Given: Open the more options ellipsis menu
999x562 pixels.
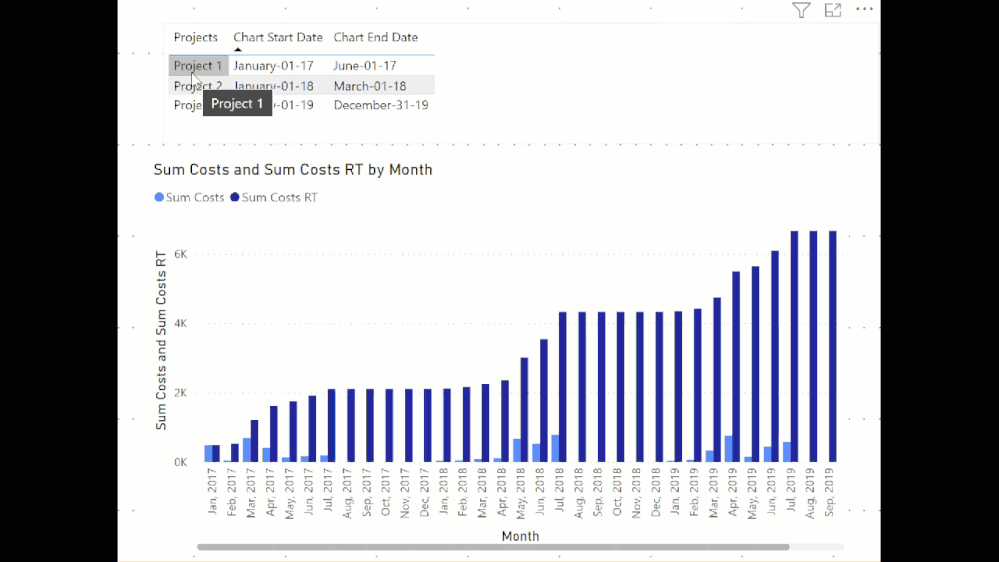Looking at the screenshot, I should click(864, 9).
